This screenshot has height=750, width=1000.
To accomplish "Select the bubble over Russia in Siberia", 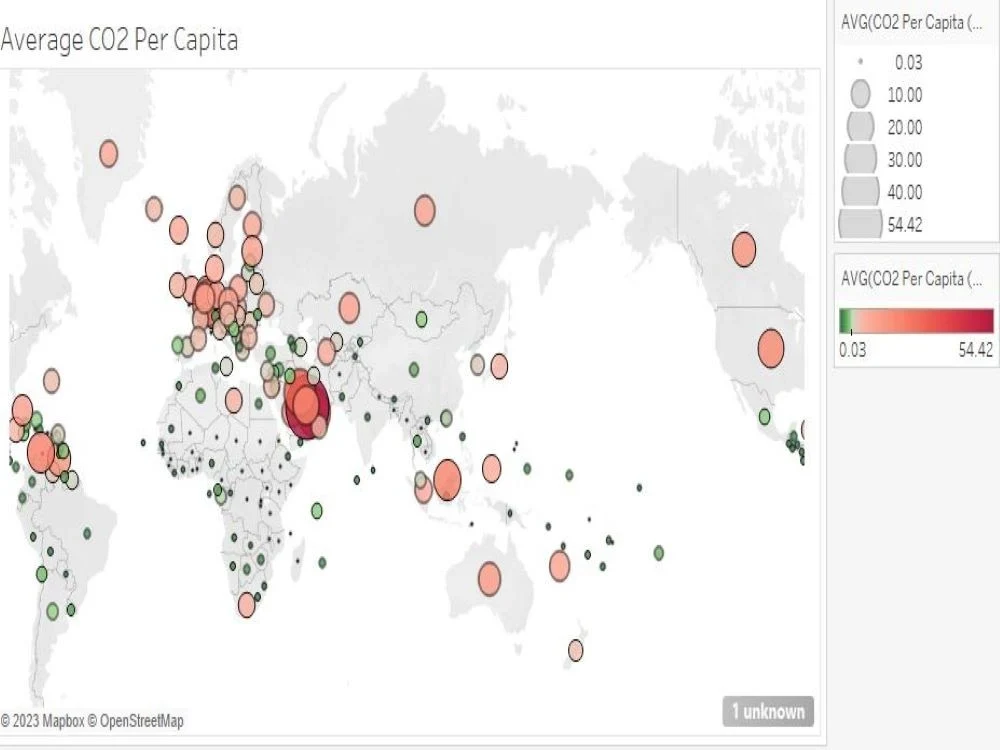I will coord(425,210).
